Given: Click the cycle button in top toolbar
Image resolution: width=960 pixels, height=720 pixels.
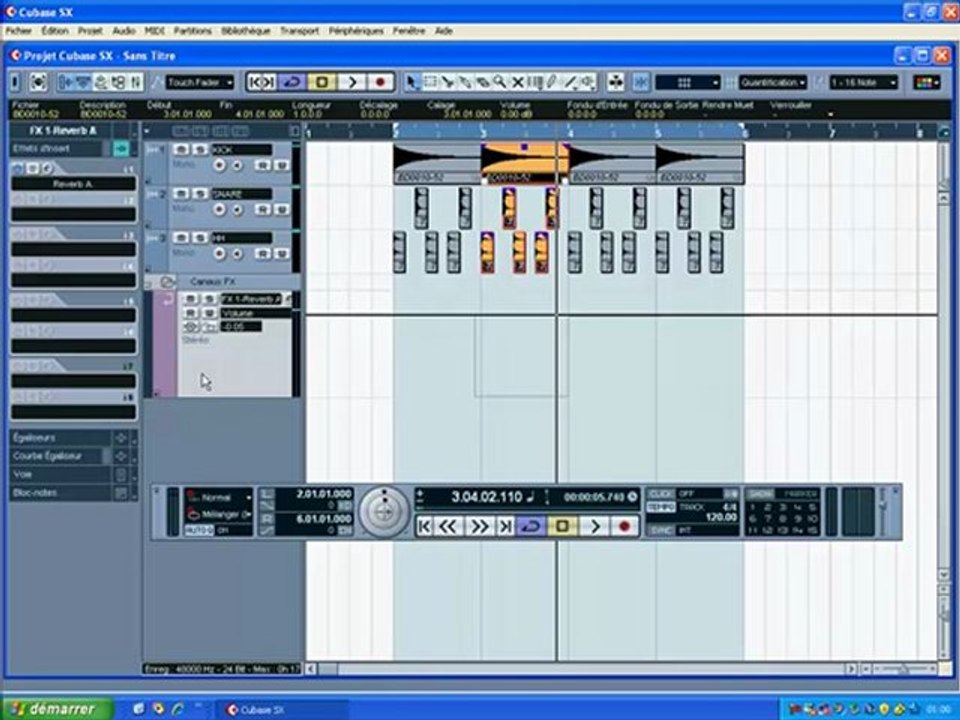Looking at the screenshot, I should point(292,82).
